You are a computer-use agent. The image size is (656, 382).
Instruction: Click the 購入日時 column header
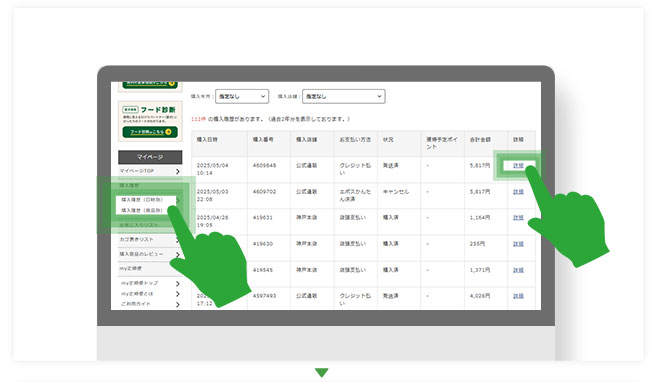207,140
